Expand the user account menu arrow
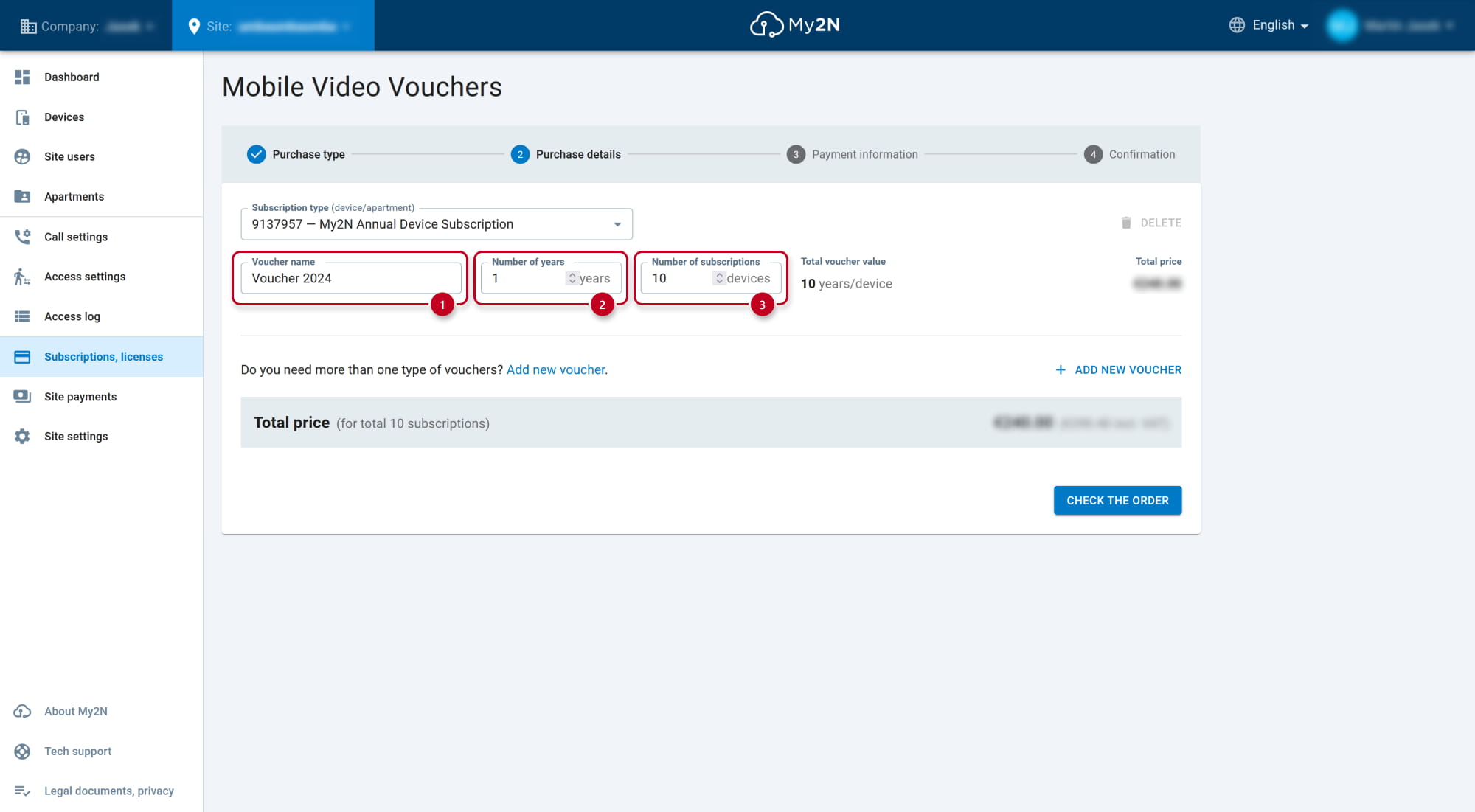This screenshot has height=812, width=1475. [1450, 26]
